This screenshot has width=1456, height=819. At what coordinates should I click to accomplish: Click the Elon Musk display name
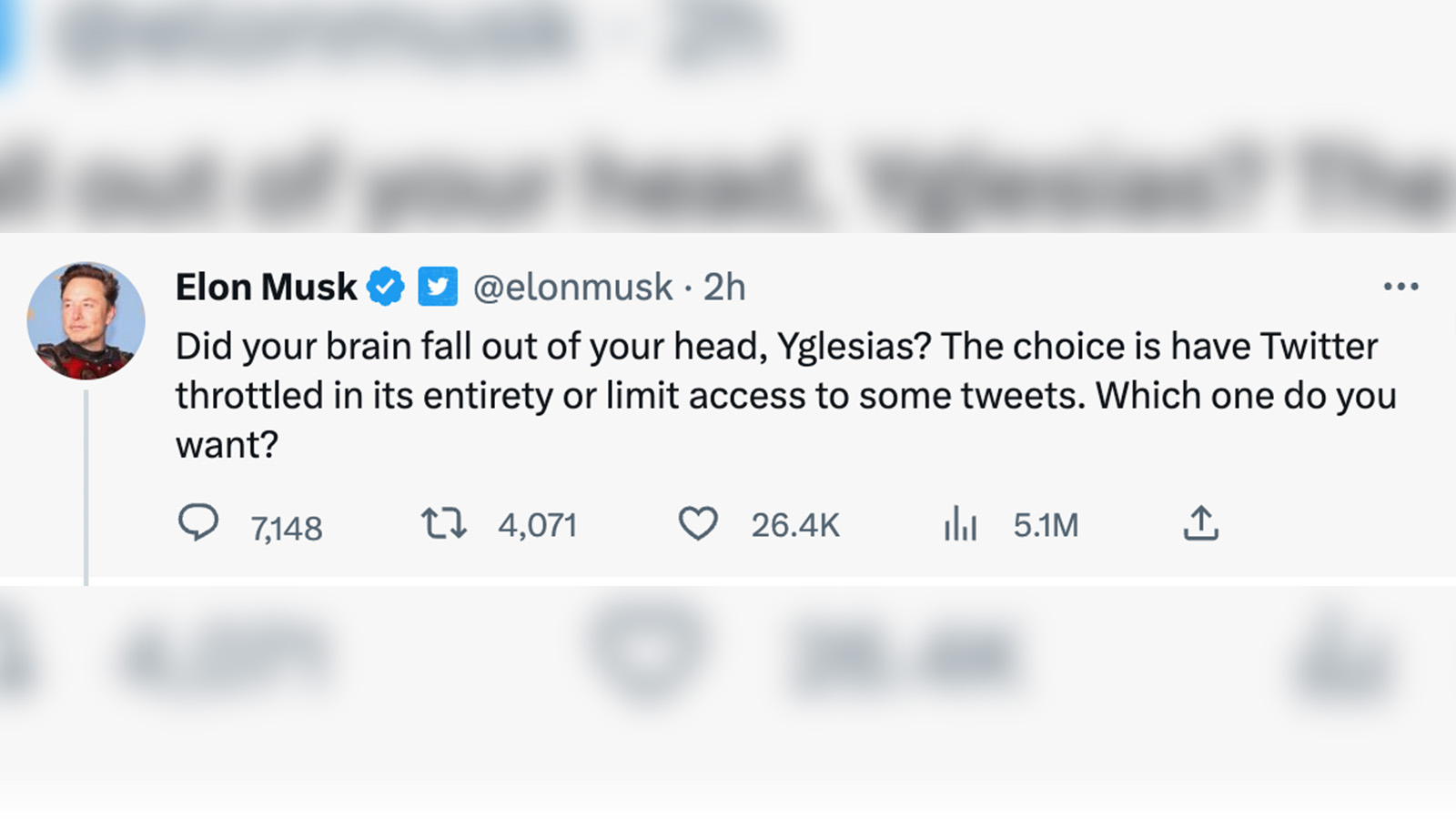coord(266,288)
